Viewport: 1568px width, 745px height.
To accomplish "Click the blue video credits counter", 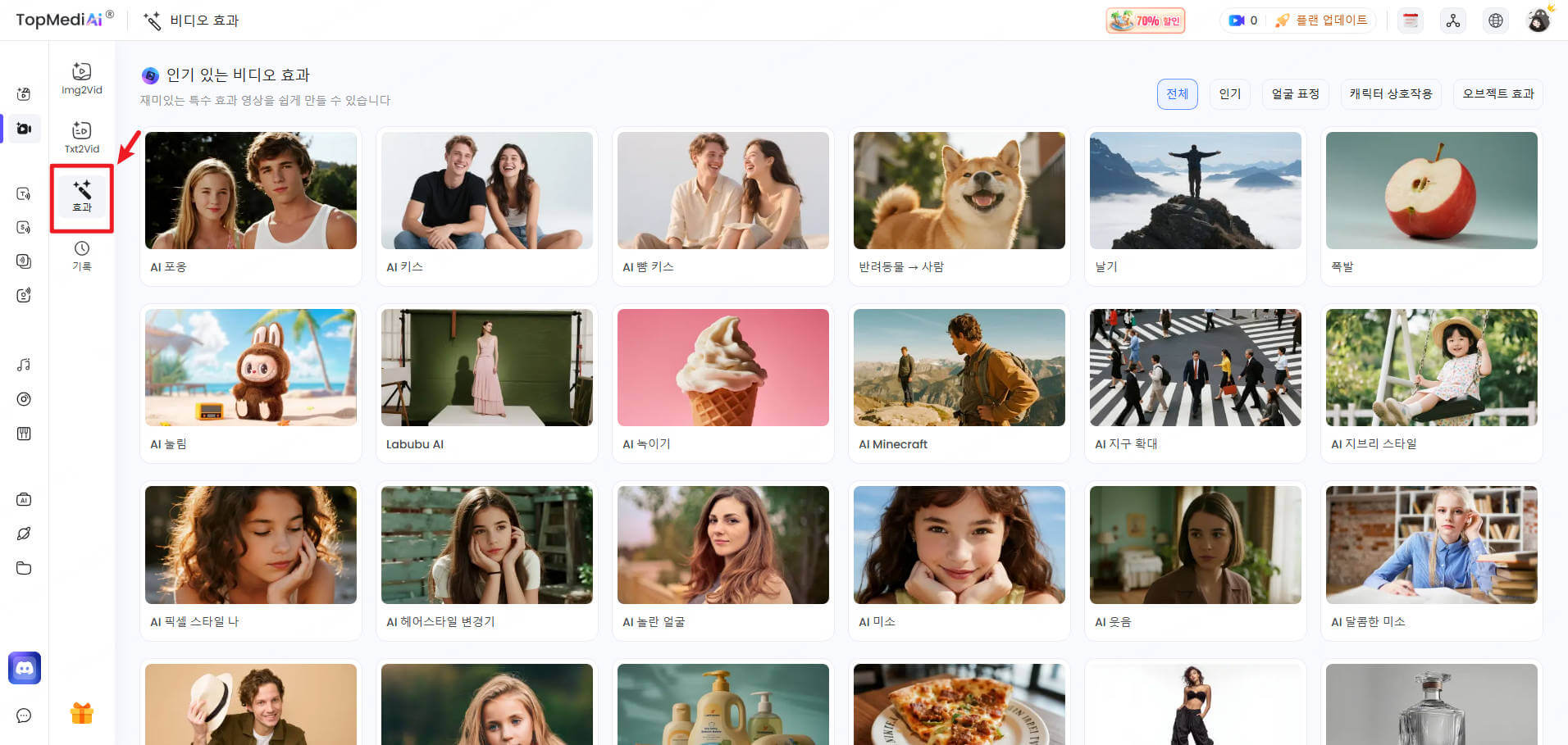I will (x=1242, y=20).
